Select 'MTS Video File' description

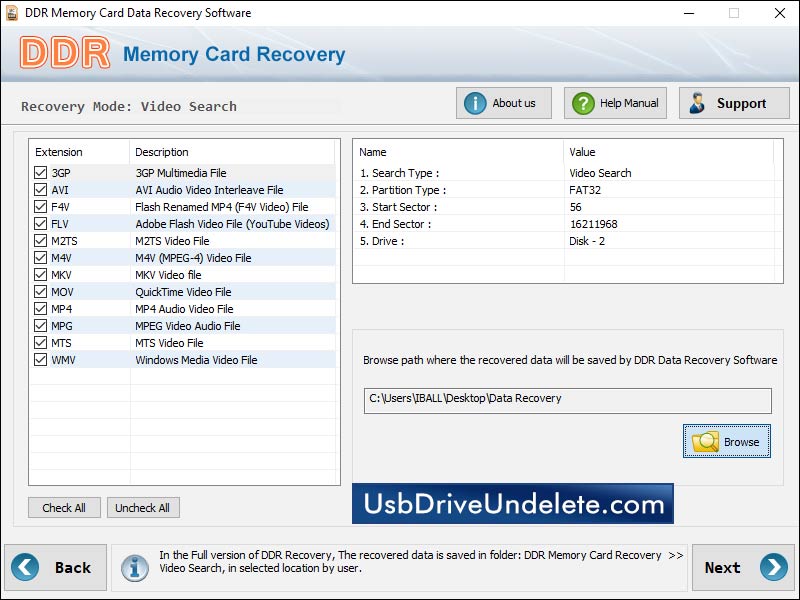169,343
